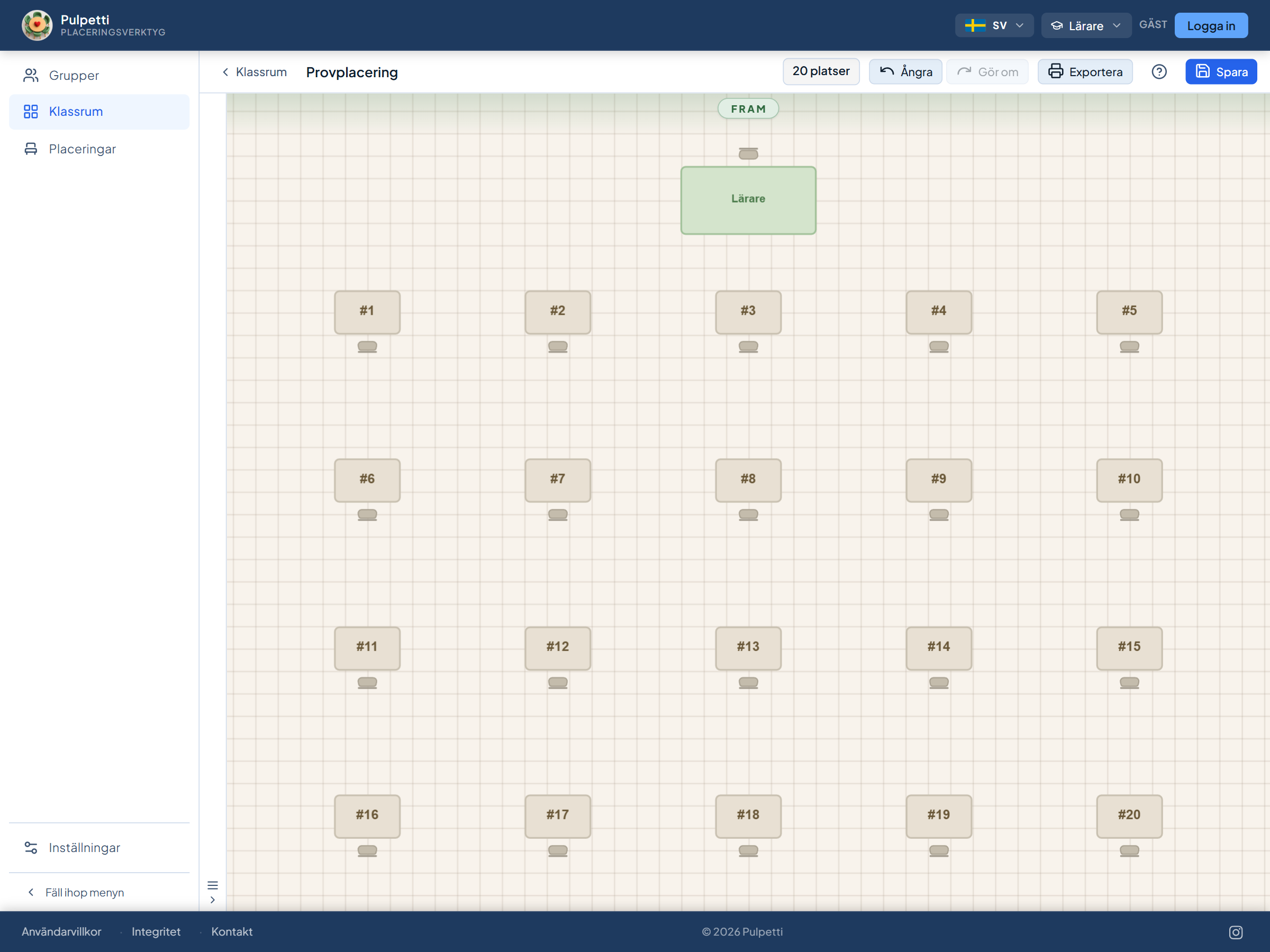Screen dimensions: 1270x952
Task: Click the Spara save button
Action: [1221, 72]
